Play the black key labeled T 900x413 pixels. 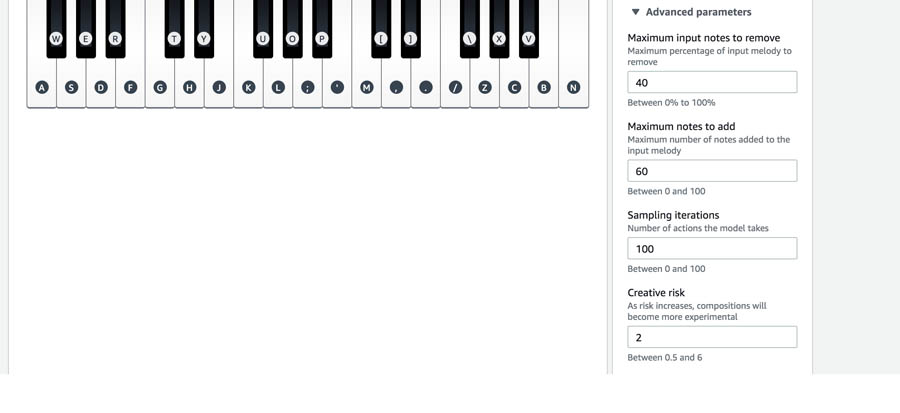[174, 38]
